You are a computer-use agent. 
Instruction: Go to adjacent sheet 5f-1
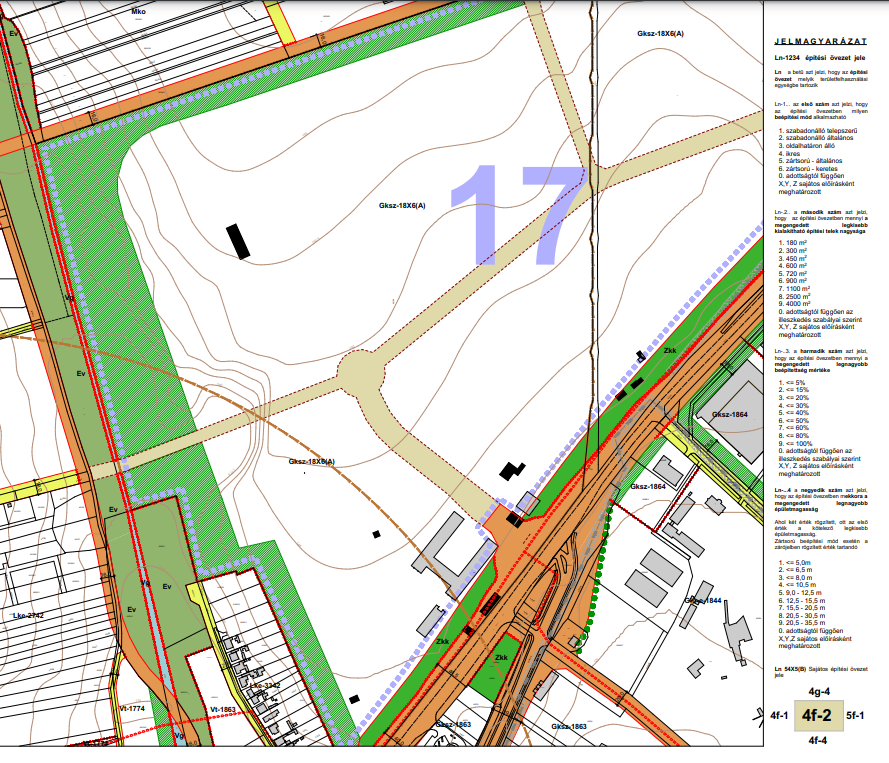pos(855,716)
